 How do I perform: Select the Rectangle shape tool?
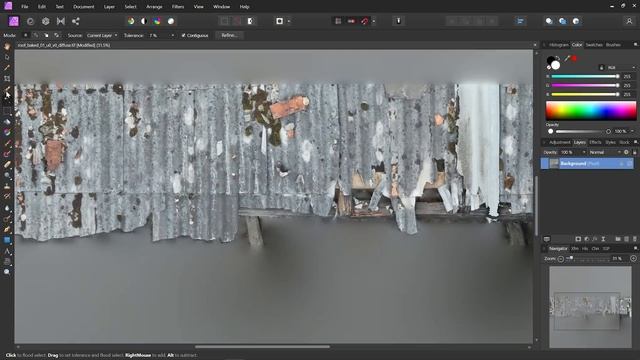coord(7,240)
